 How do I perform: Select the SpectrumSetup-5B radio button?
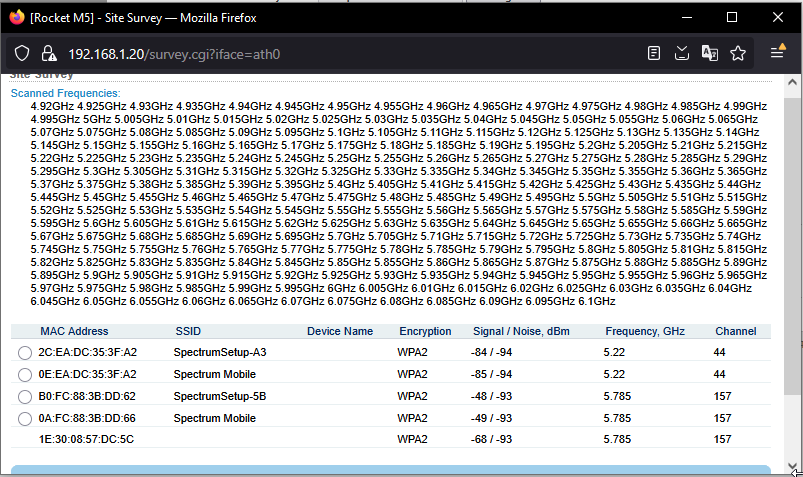25,397
